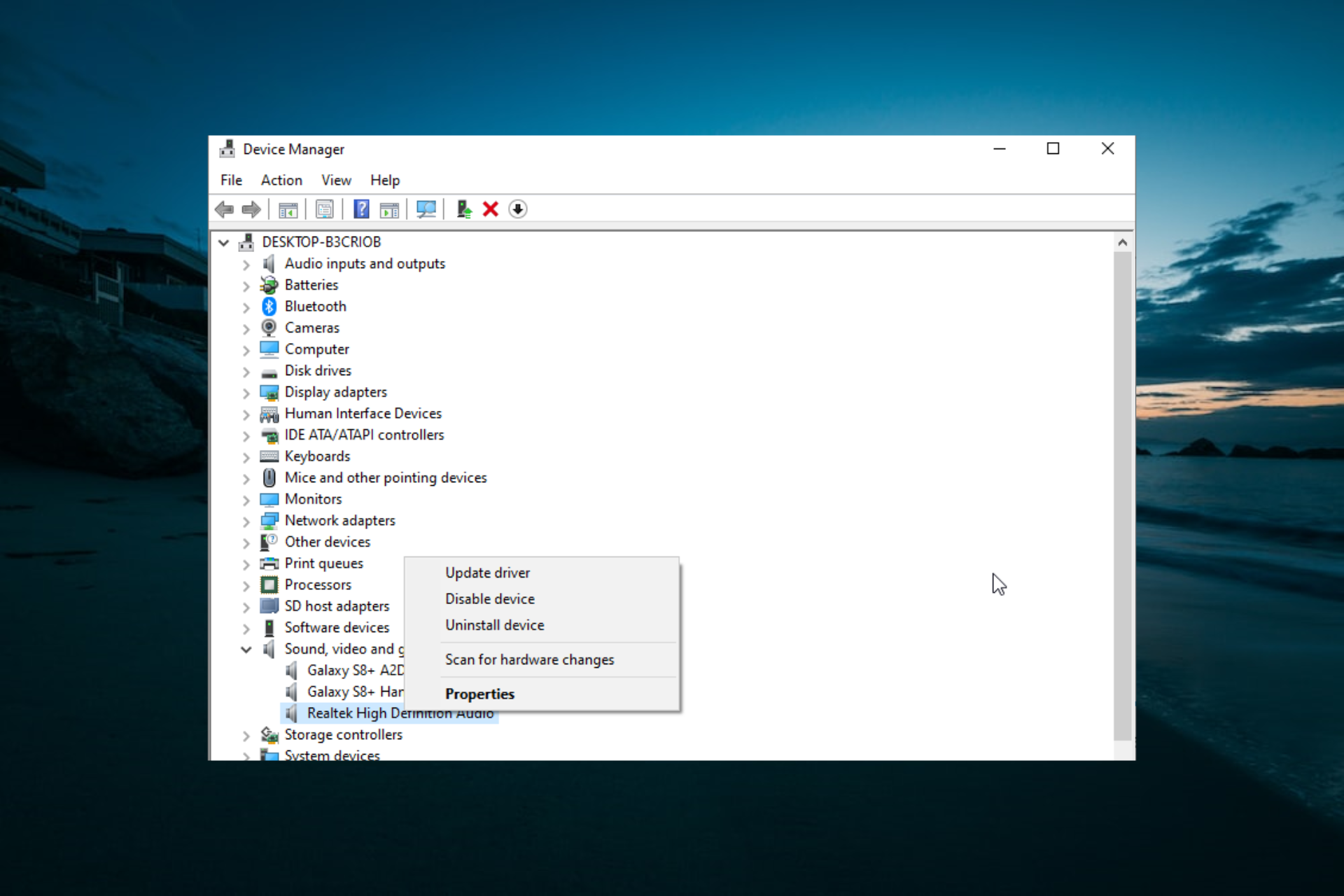Open the Action menu
1344x896 pixels.
[281, 180]
